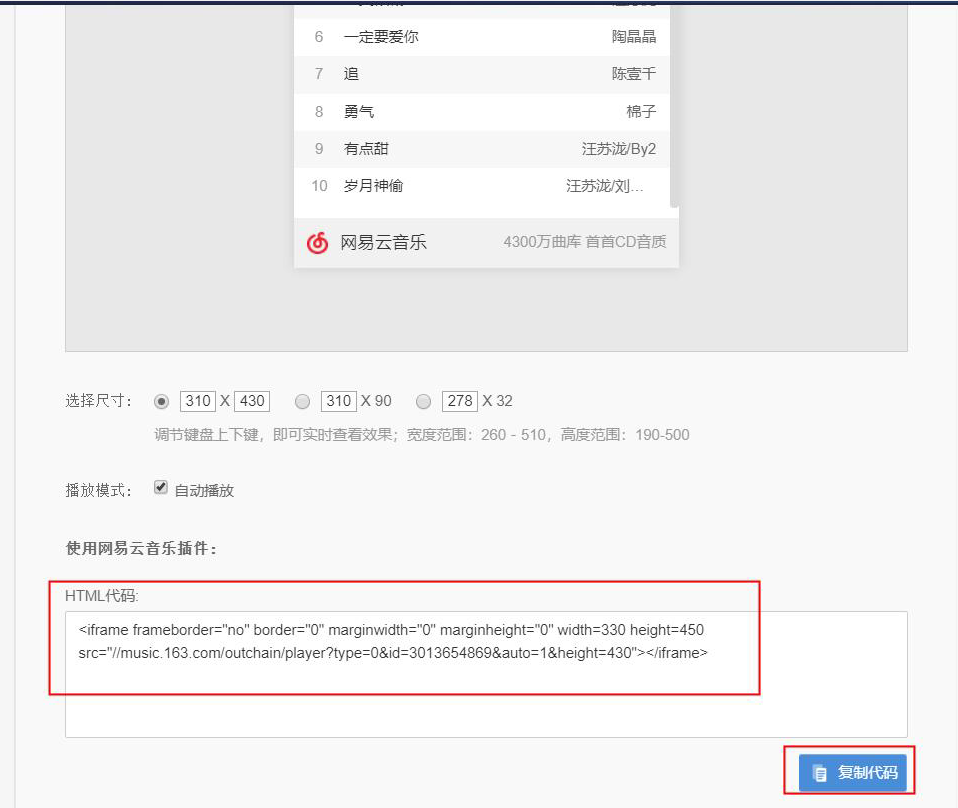Viewport: 958px width, 808px height.
Task: Edit the width field showing 310 beside X 90
Action: point(338,401)
